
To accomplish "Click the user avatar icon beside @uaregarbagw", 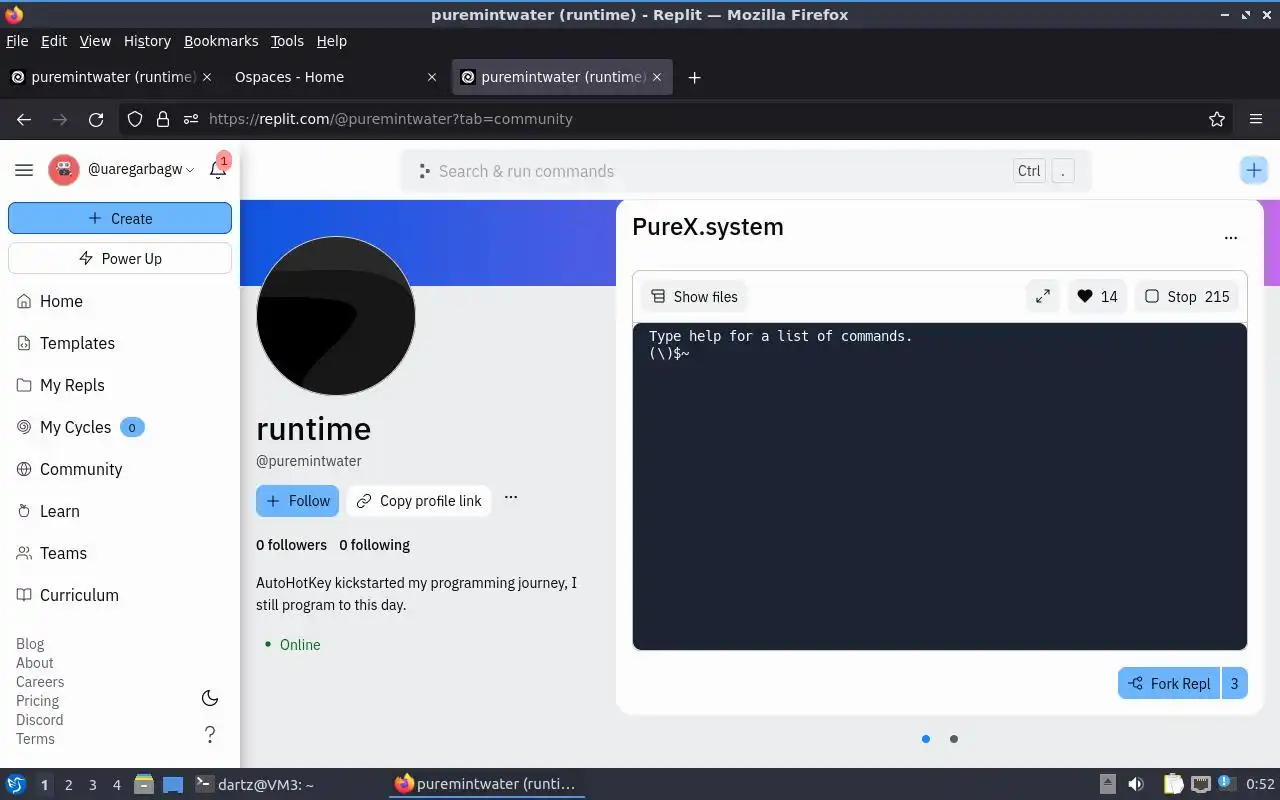I will [x=64, y=170].
